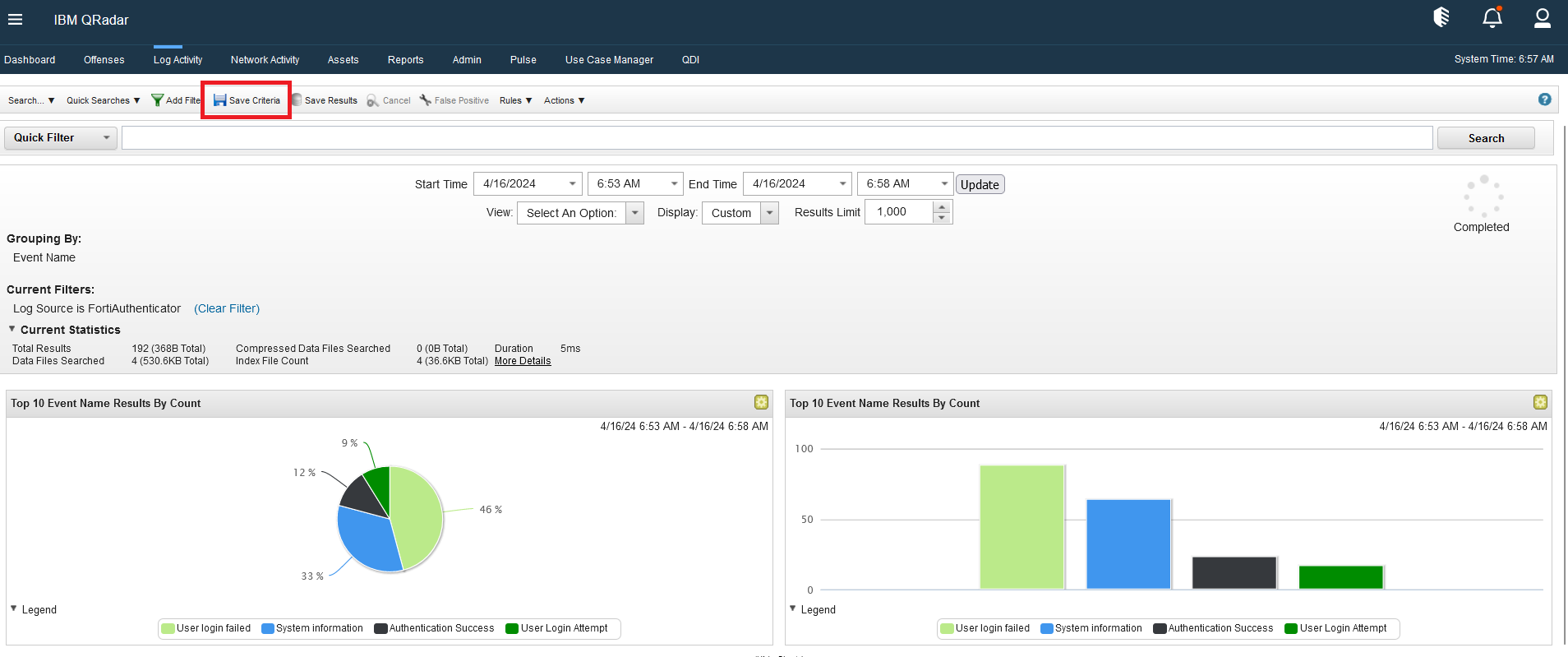The height and width of the screenshot is (657, 1568).
Task: Open the Quick Filter type dropdown
Action: [x=61, y=137]
